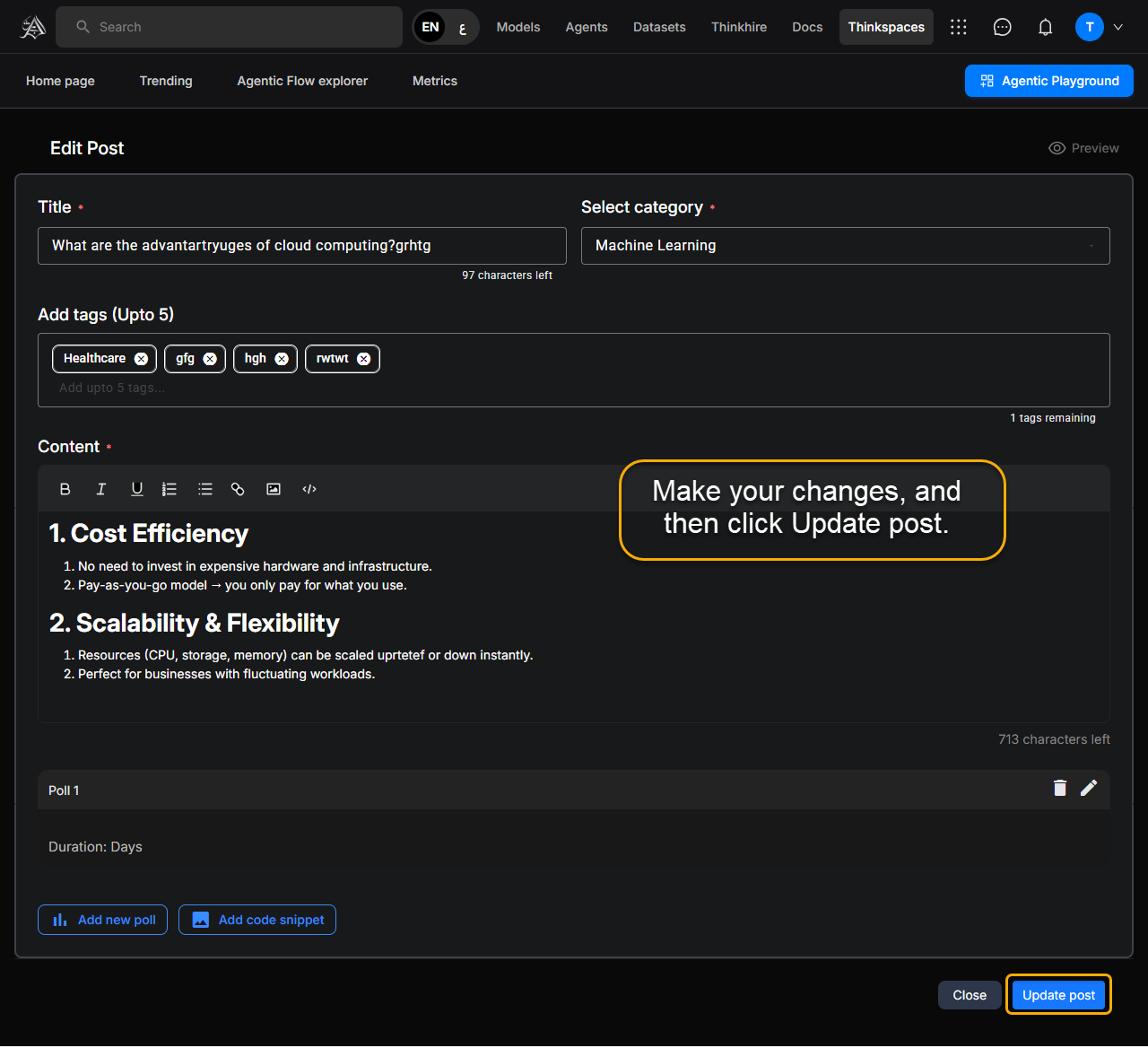Toggle the post Preview

1083,148
